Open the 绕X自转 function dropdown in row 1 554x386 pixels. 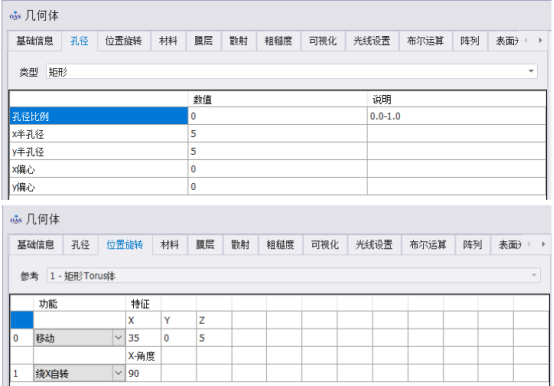pos(118,373)
